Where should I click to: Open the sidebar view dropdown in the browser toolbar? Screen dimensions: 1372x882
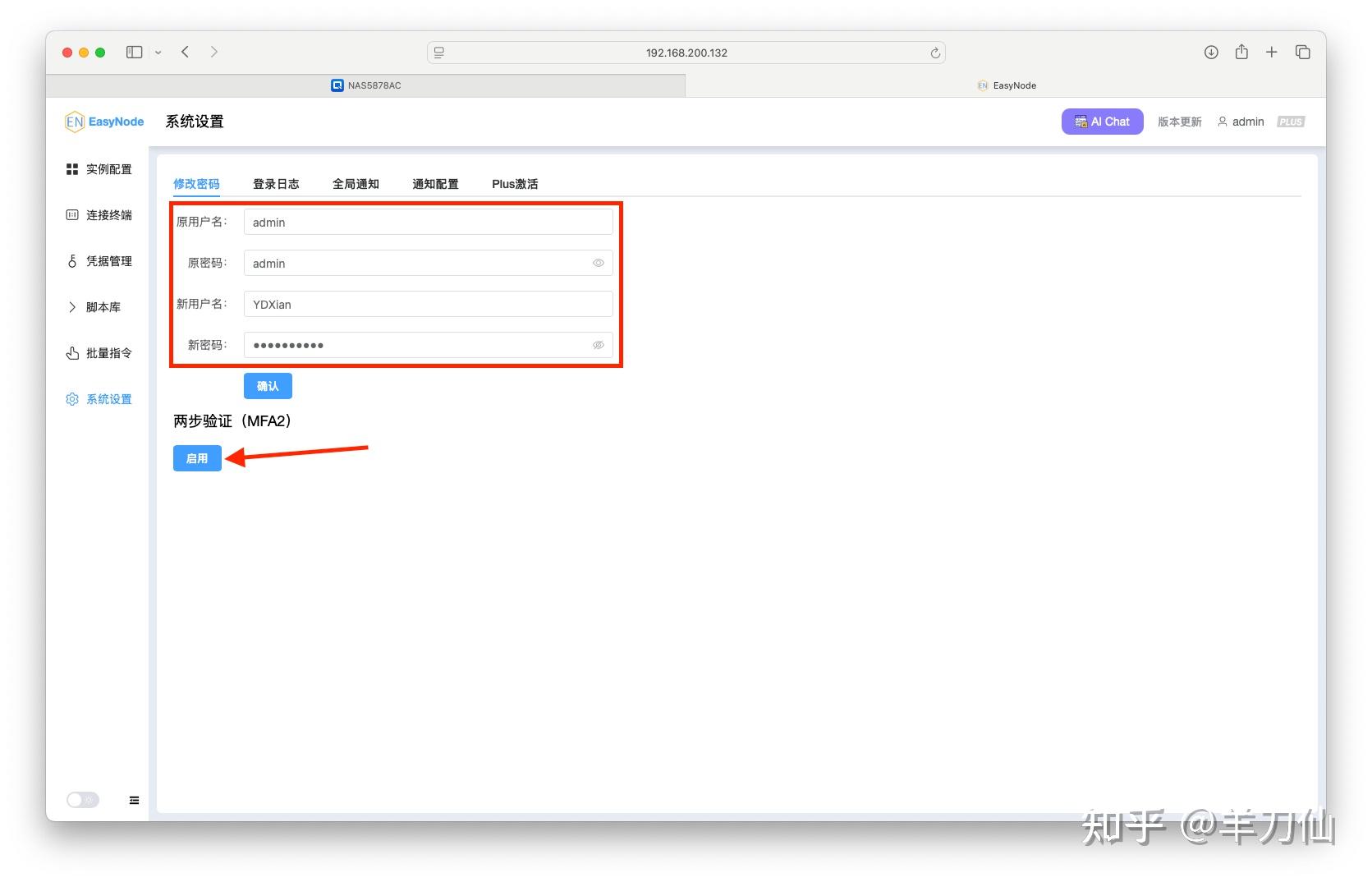tap(158, 52)
